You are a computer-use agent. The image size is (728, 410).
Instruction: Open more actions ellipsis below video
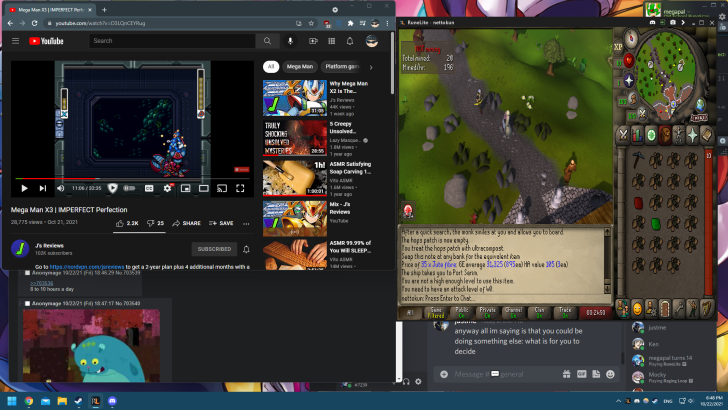(246, 224)
